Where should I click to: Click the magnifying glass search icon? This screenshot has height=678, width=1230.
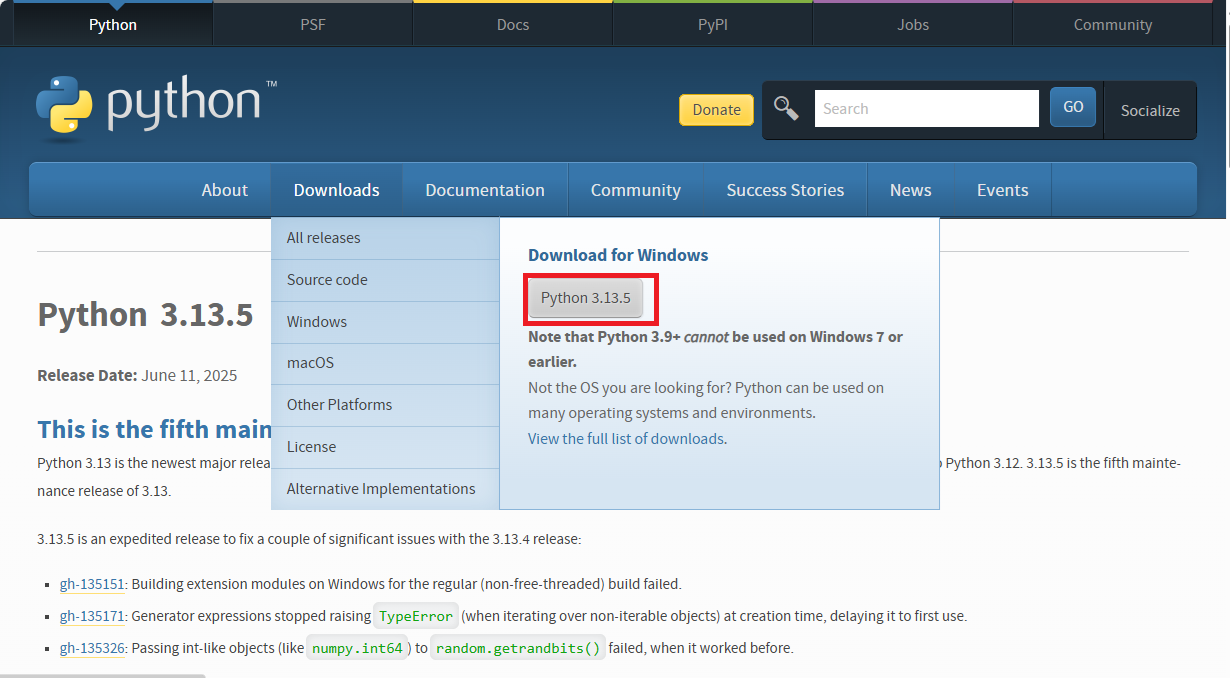coord(787,109)
